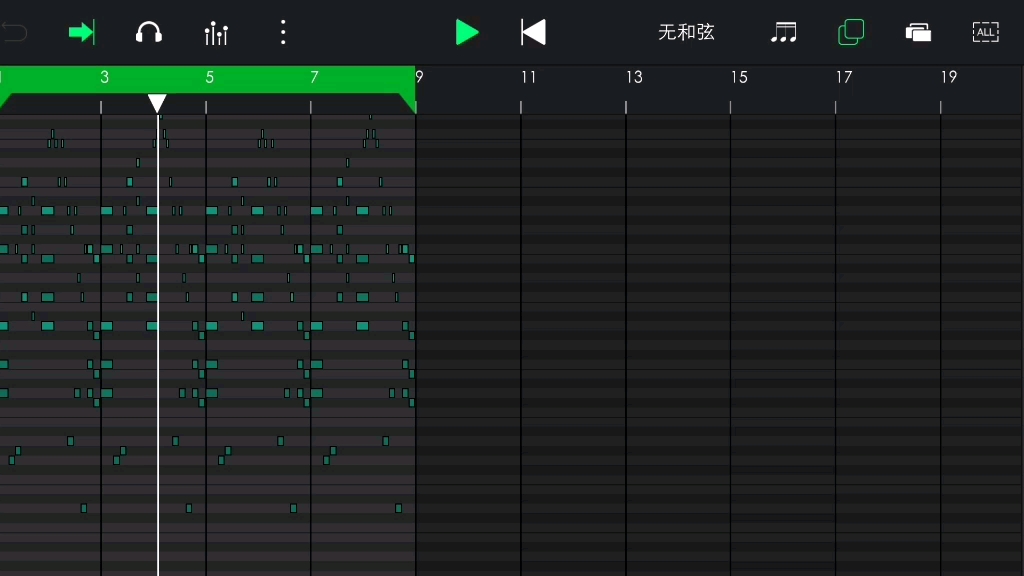Image resolution: width=1024 pixels, height=576 pixels.
Task: Open the headphones monitoring icon
Action: click(x=149, y=33)
